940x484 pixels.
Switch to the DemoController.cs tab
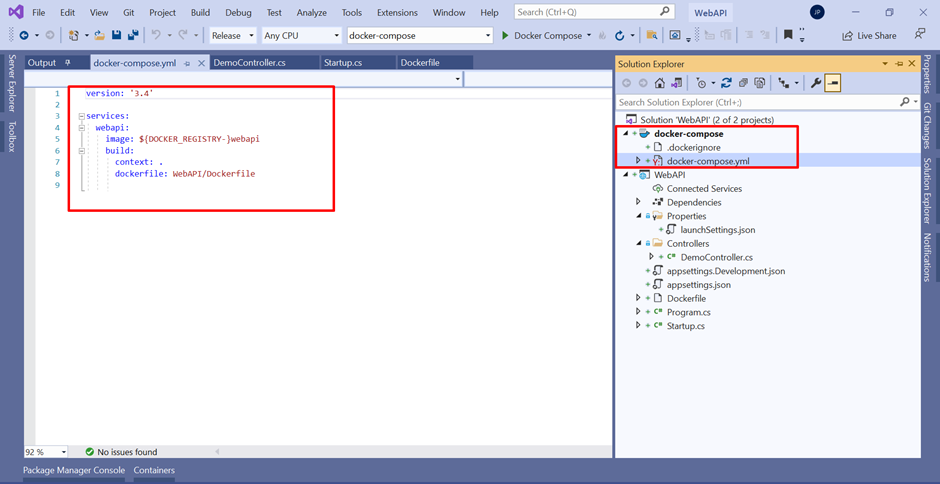[249, 63]
